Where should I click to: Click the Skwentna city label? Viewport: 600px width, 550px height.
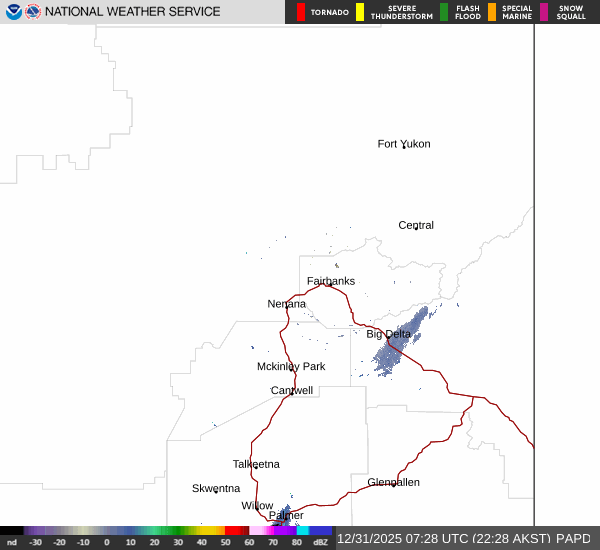pos(216,488)
